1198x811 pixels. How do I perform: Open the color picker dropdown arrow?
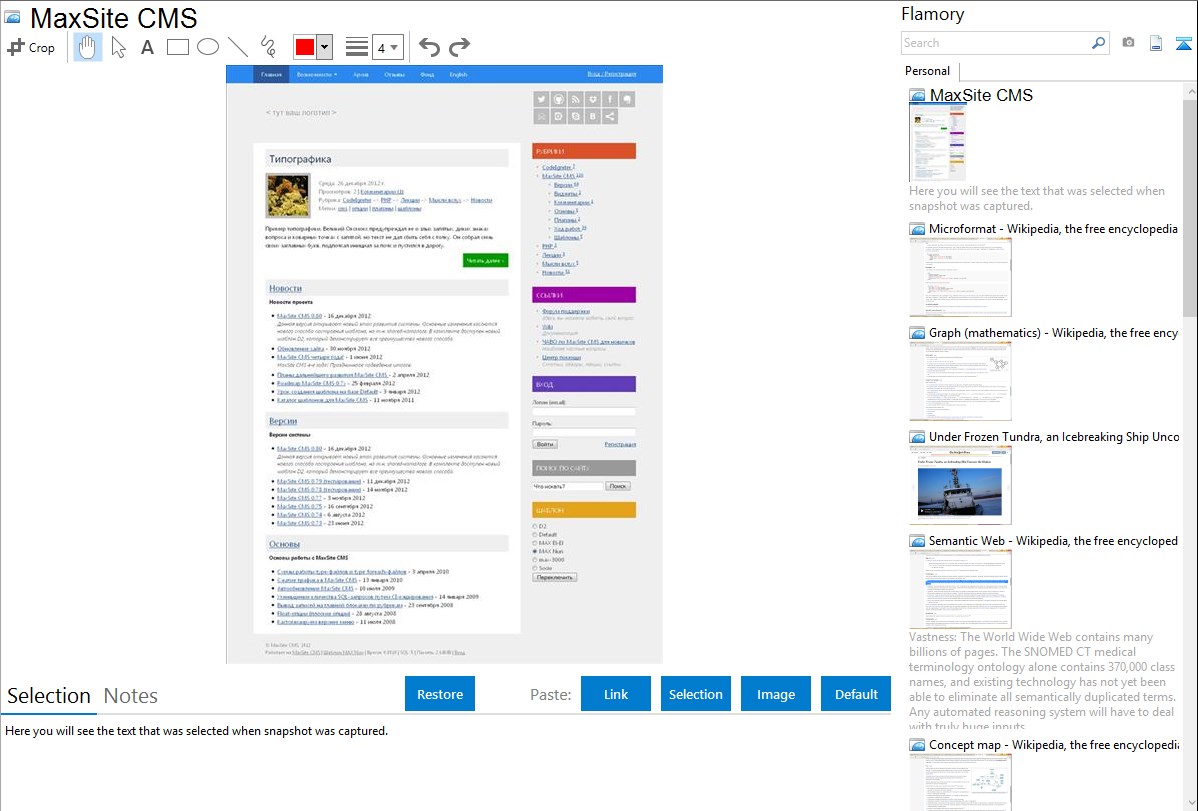click(x=324, y=47)
